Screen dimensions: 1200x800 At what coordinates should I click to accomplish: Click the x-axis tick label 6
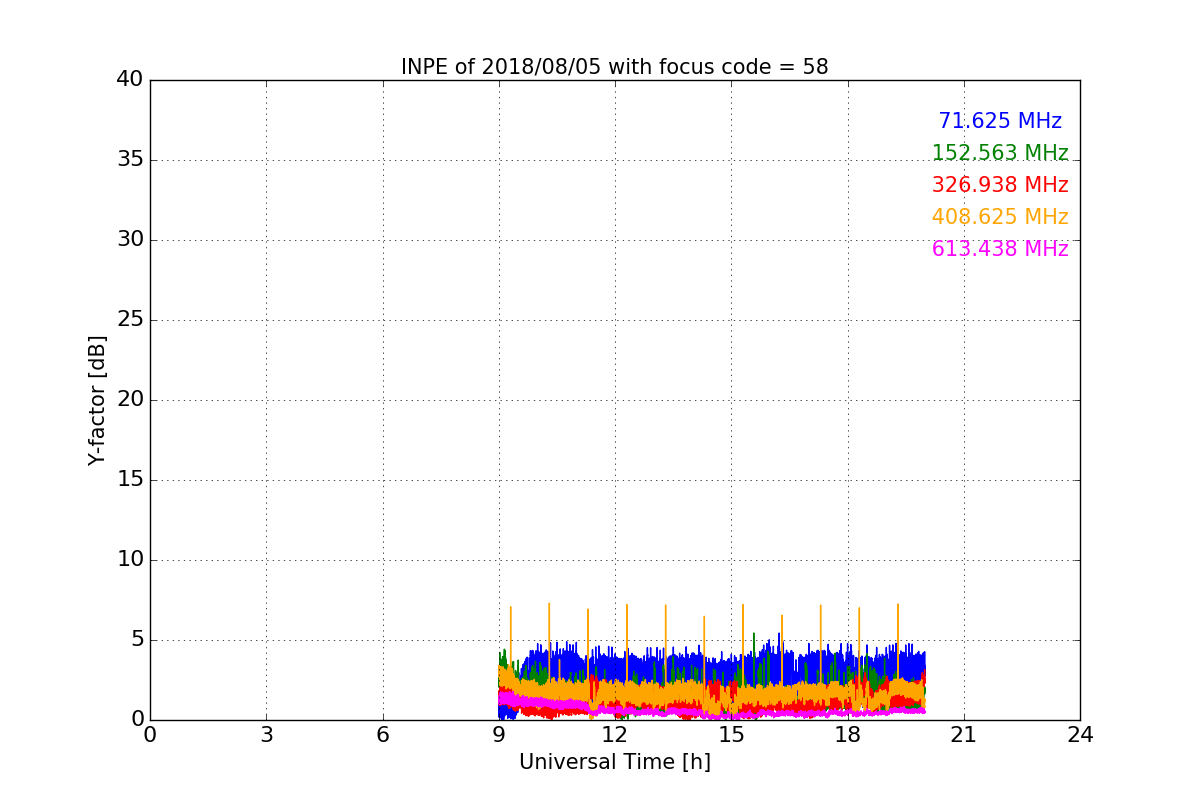click(x=382, y=735)
